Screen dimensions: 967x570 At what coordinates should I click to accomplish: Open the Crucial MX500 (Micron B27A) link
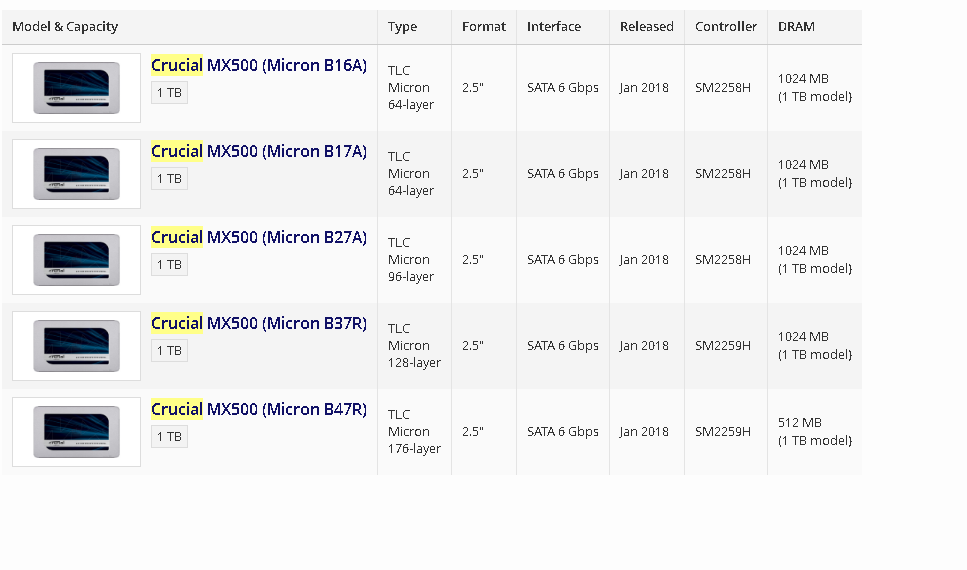(259, 238)
